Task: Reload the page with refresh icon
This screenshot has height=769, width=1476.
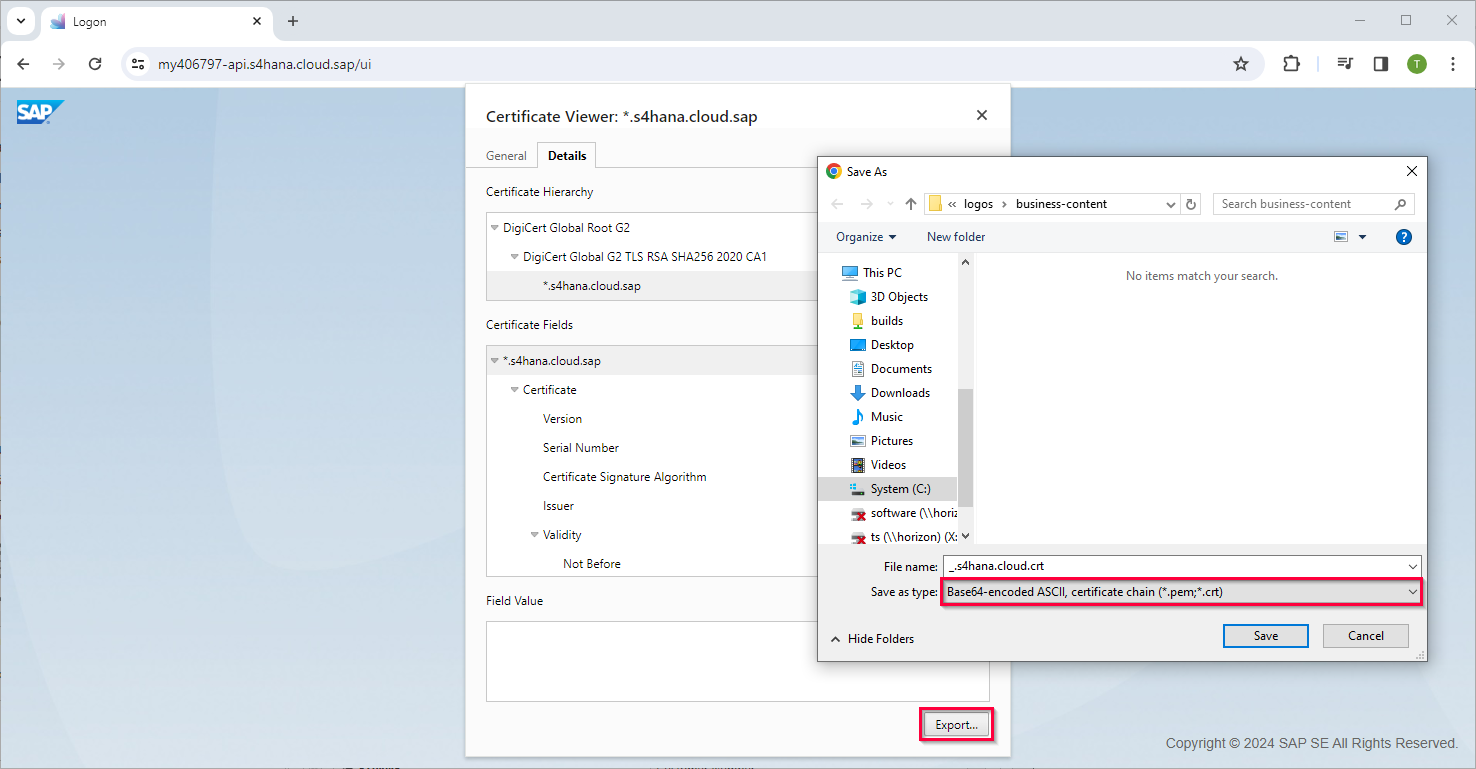Action: point(95,64)
